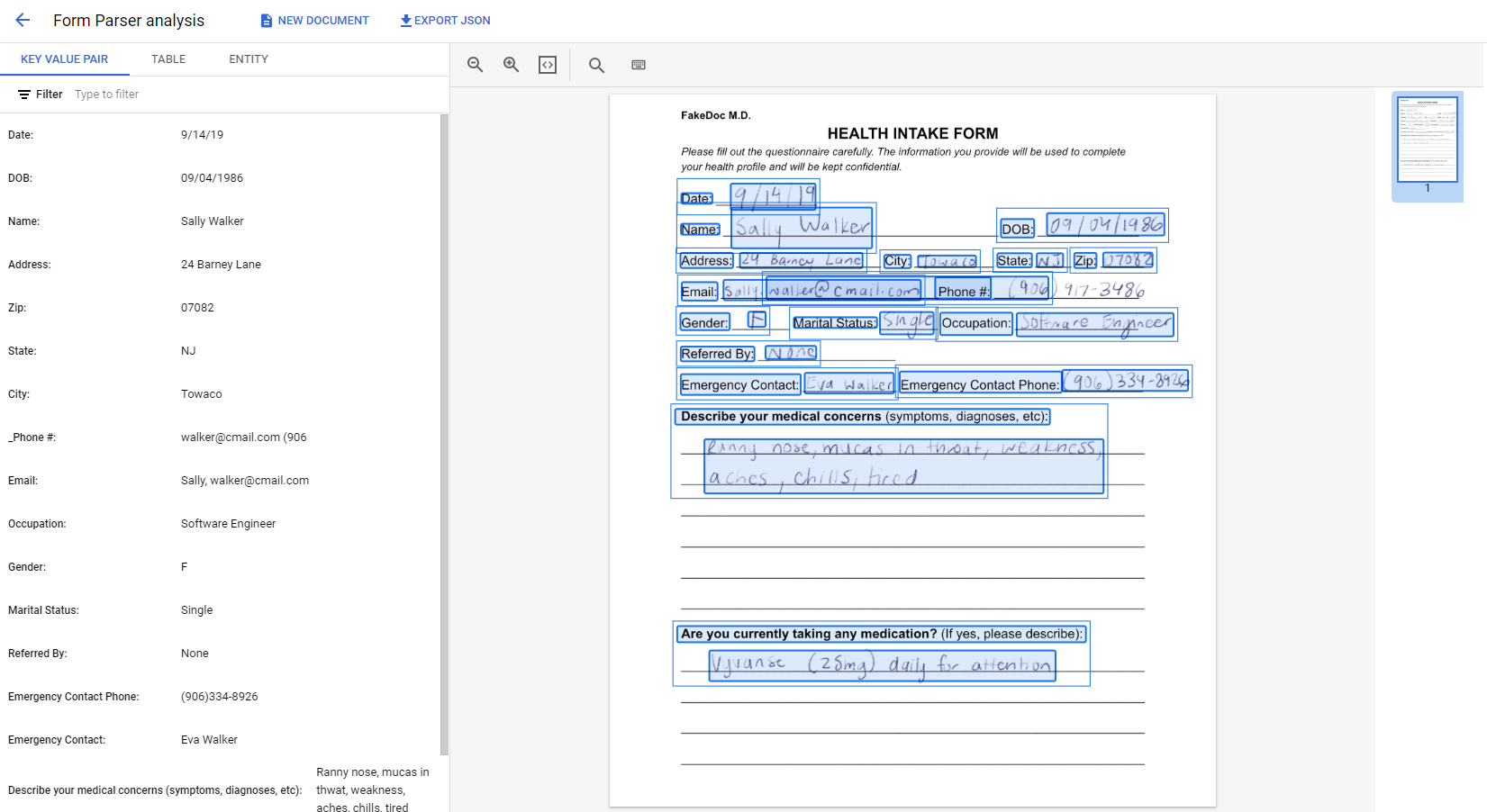
Task: Click the highlighted Vyvanse medication answer box
Action: [x=881, y=665]
